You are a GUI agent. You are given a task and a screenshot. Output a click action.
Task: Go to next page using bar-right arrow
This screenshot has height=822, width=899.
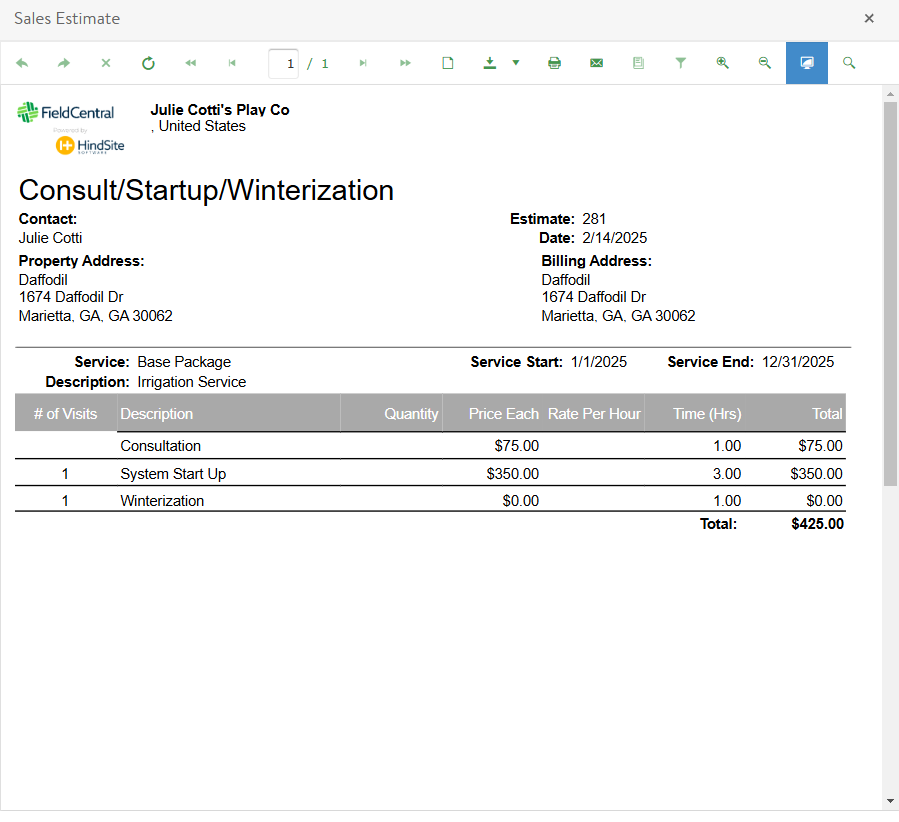pyautogui.click(x=363, y=63)
